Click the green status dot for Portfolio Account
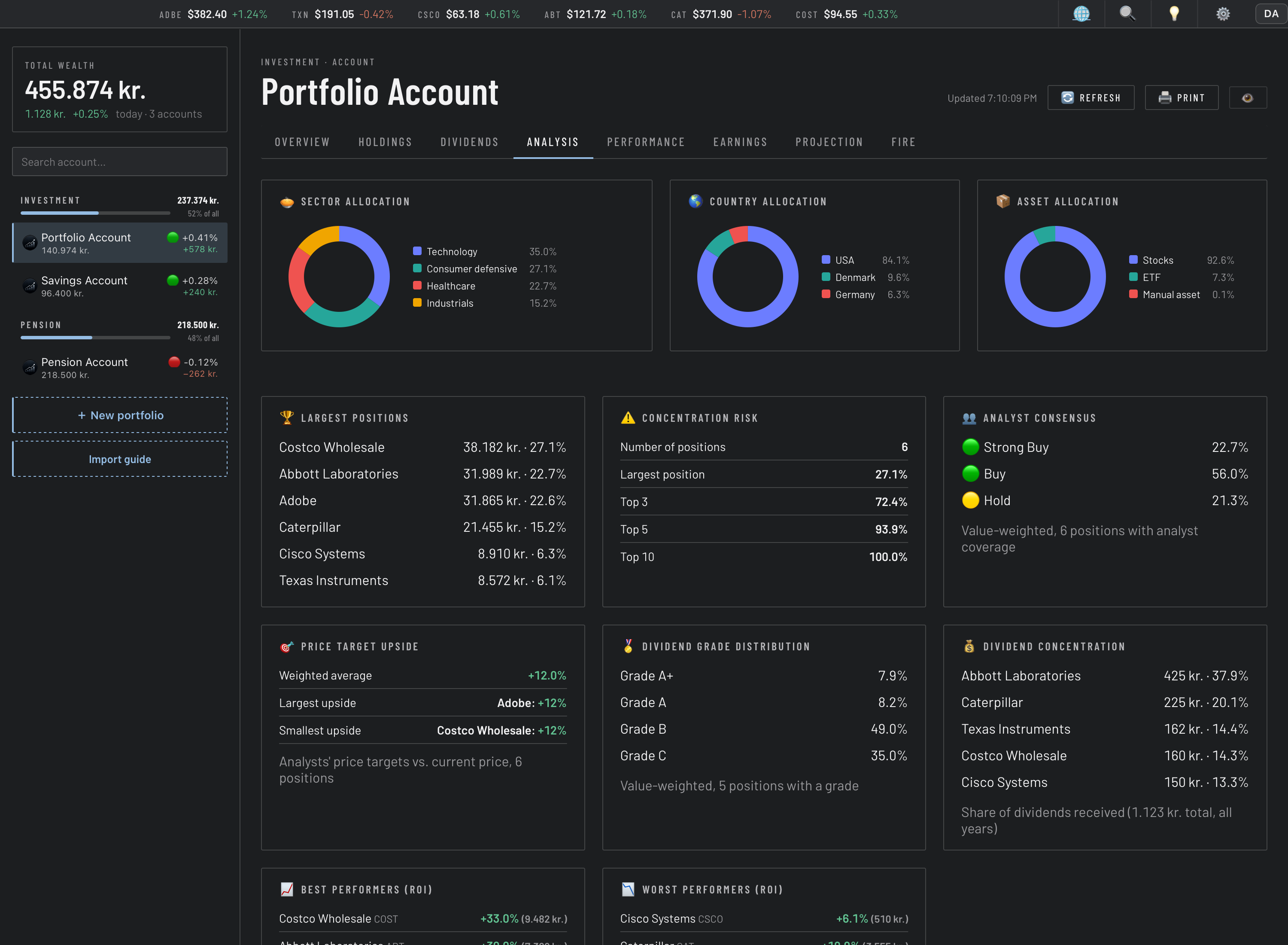Image resolution: width=1288 pixels, height=945 pixels. [x=173, y=238]
